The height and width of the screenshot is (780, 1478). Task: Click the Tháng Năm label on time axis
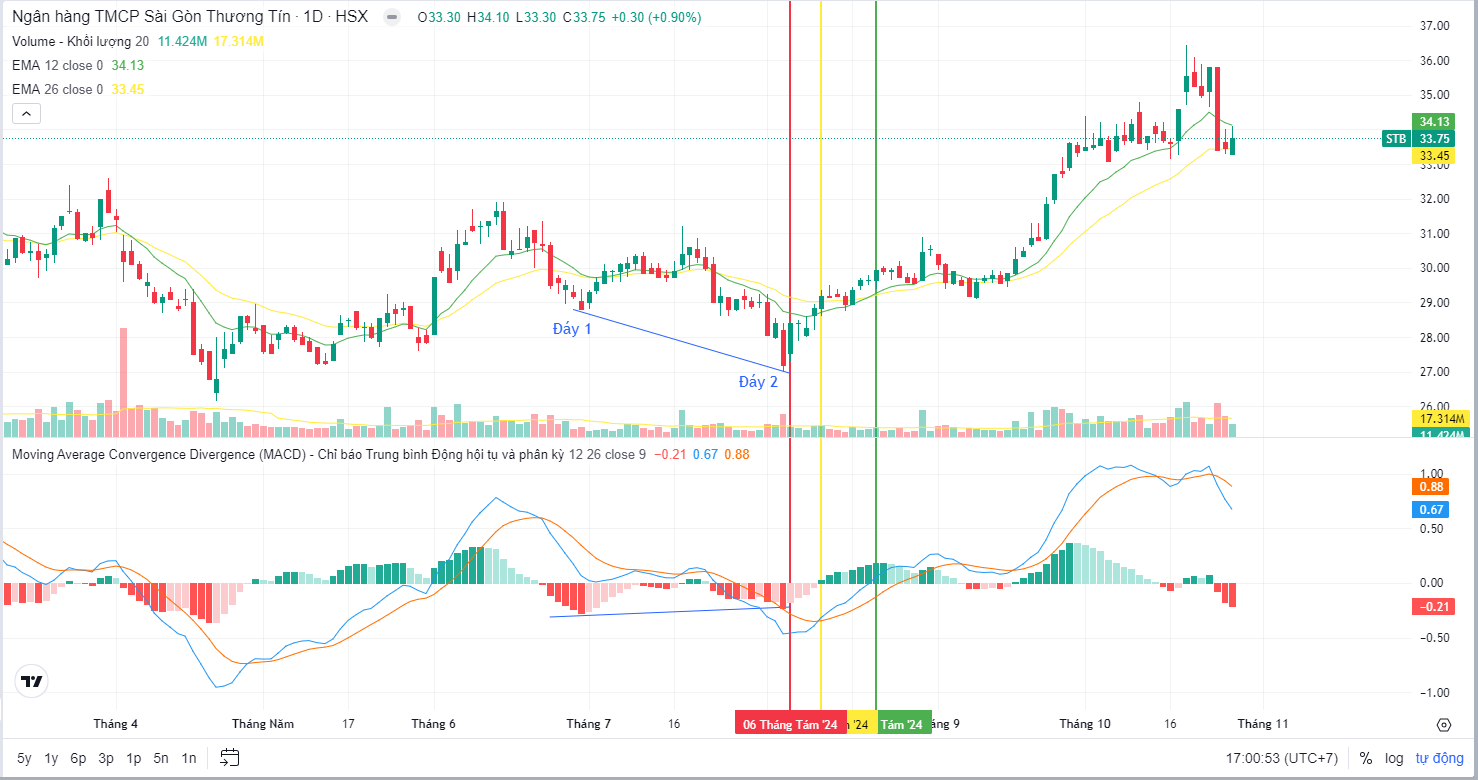coord(263,723)
